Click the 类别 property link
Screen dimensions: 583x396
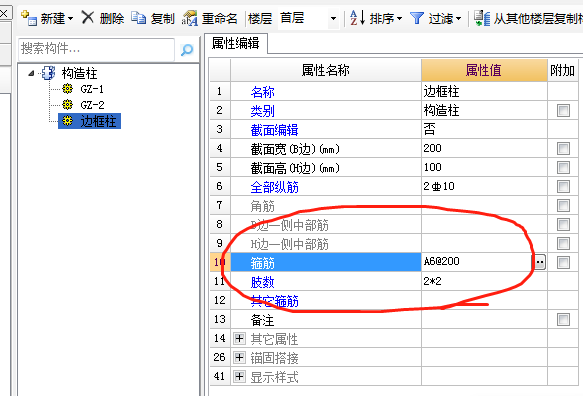click(262, 111)
